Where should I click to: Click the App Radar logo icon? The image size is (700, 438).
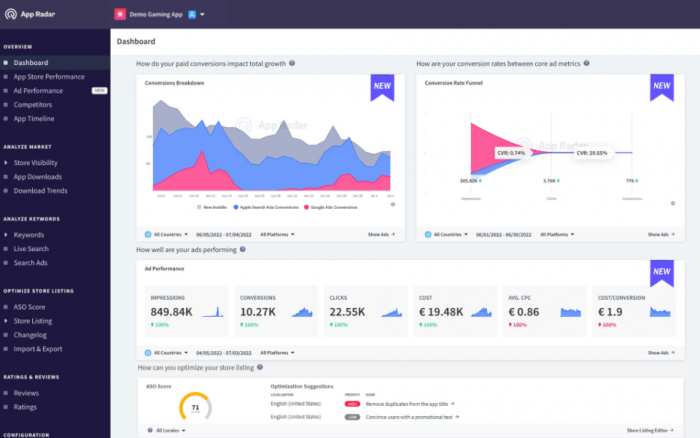click(x=11, y=14)
